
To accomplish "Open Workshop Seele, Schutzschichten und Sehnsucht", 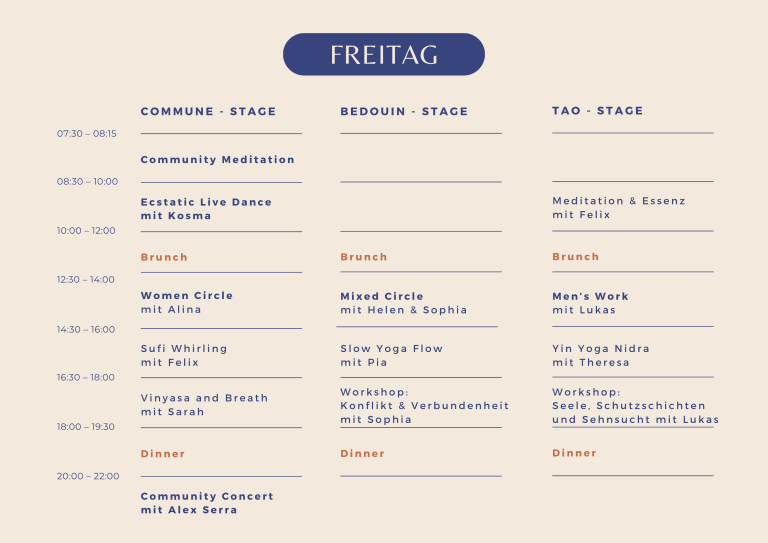I will 635,406.
